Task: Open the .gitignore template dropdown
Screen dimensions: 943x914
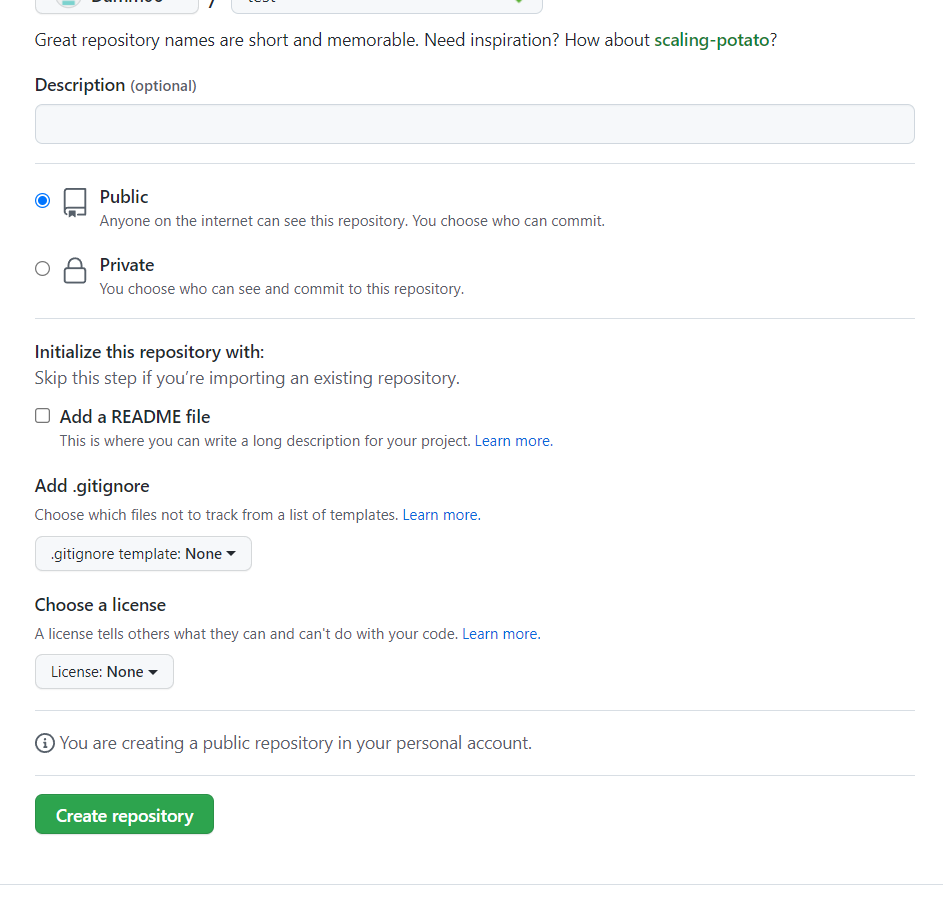Action: click(142, 553)
